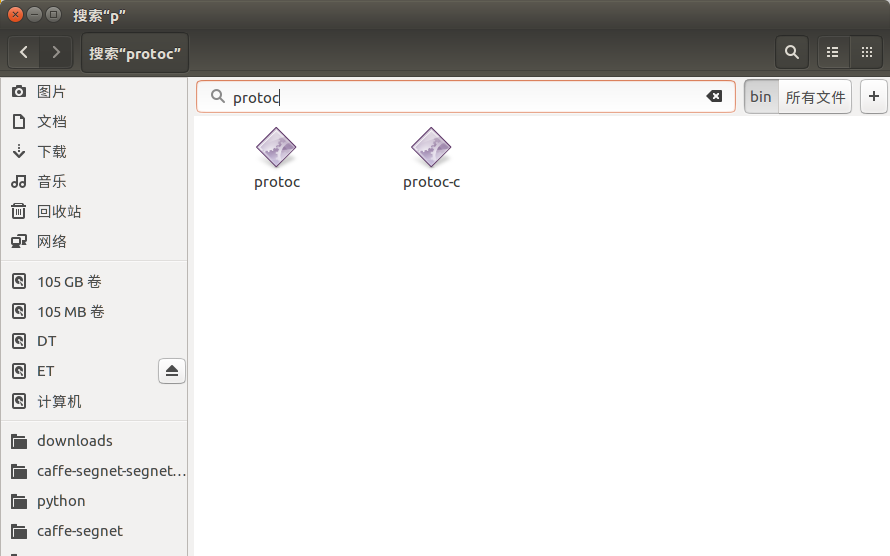The image size is (890, 556).
Task: Select the protoc-c executable file icon
Action: tap(431, 148)
